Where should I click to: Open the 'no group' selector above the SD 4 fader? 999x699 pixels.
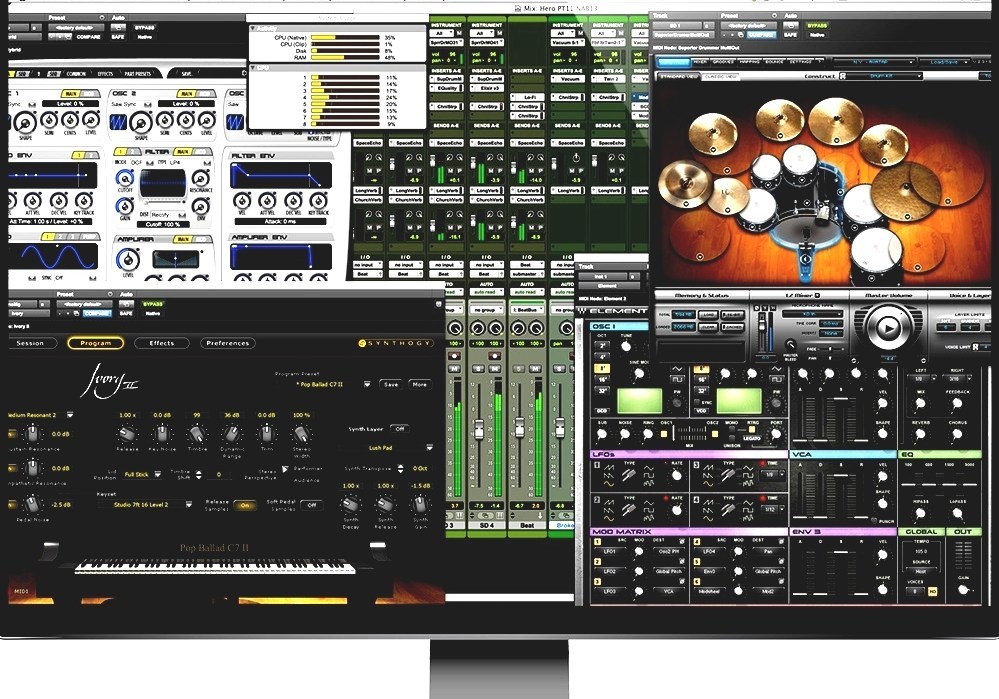point(486,310)
